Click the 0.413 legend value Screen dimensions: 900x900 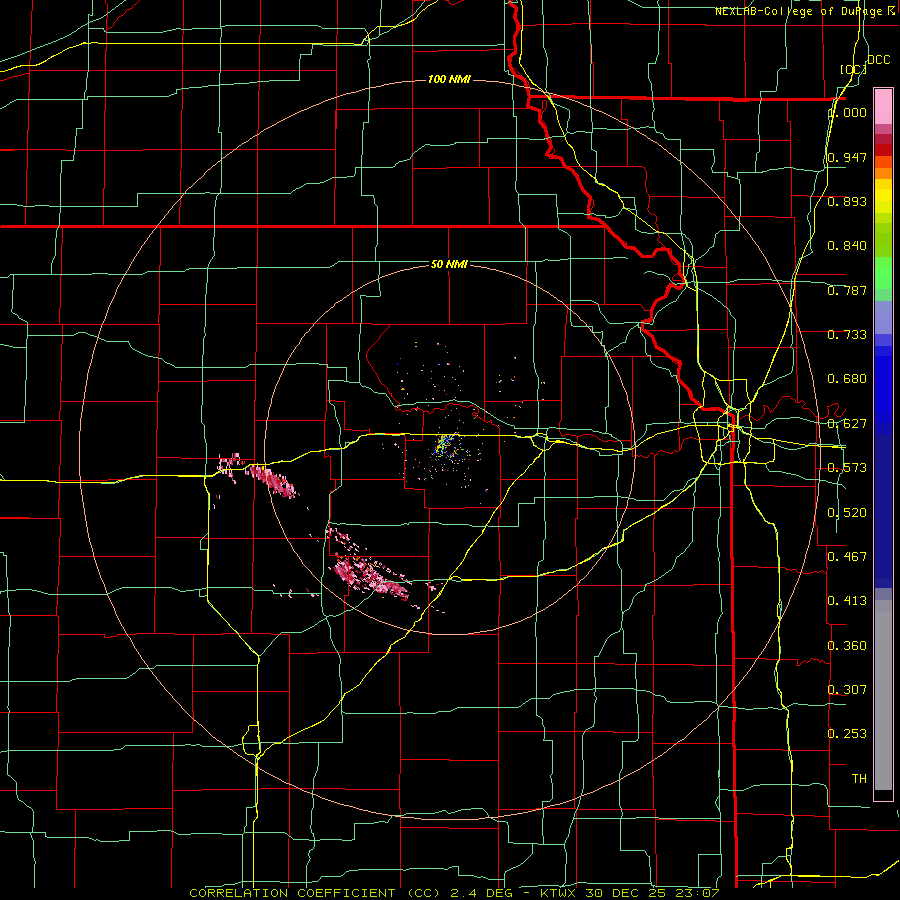847,601
